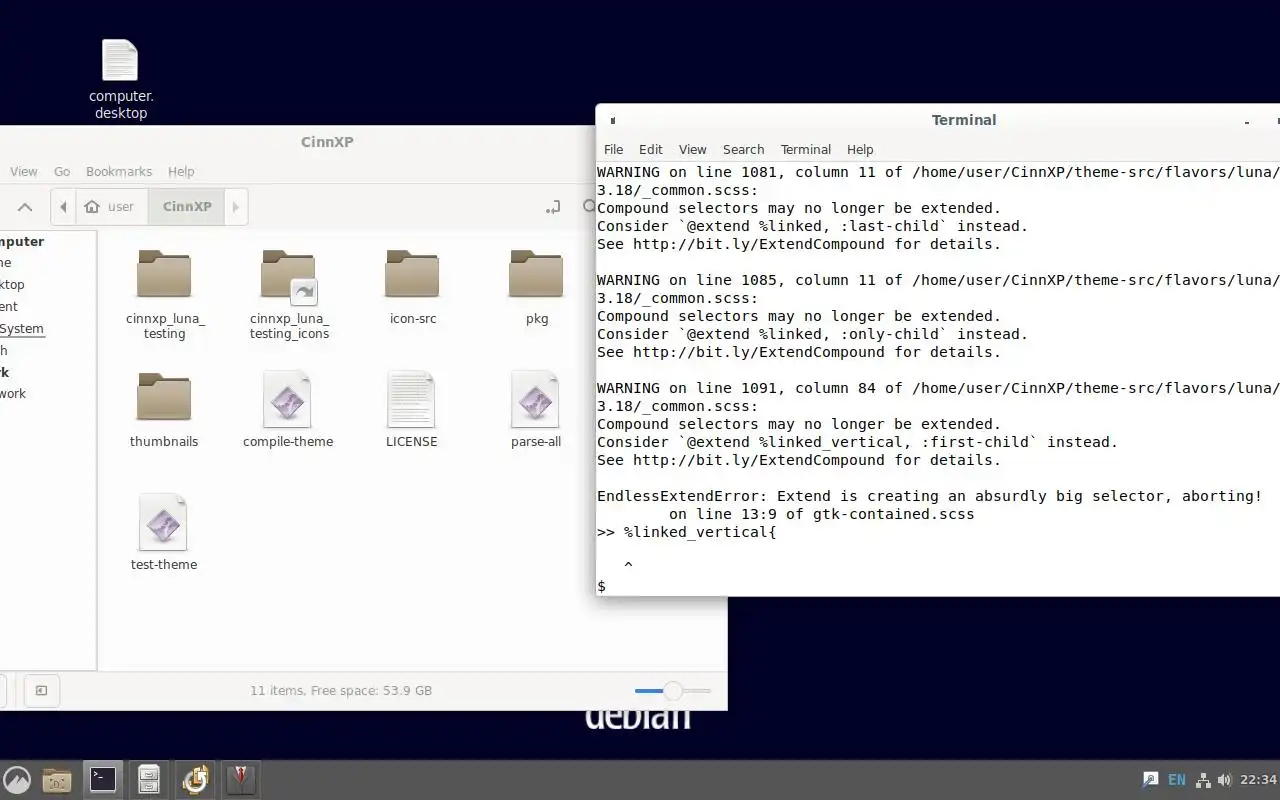Open the network icon in the system tray
The image size is (1280, 800).
pos(1203,780)
